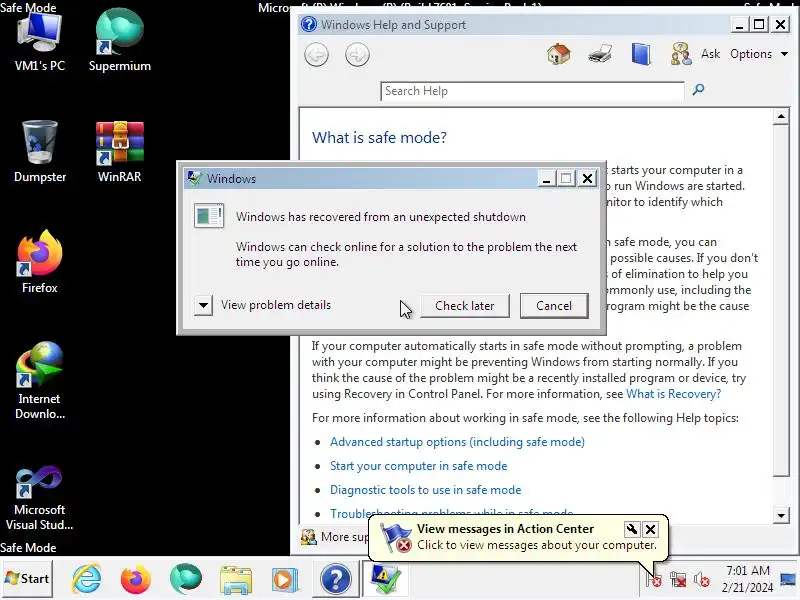Open the What is Recovery? link
The width and height of the screenshot is (800, 600).
click(x=673, y=394)
